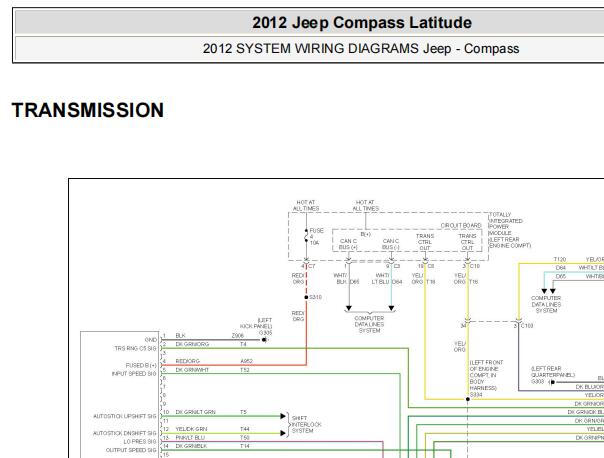Screen dimensions: 604x458
Task: Click the "(LEFT REAR ENGINE COMPT)" note
Action: point(510,242)
